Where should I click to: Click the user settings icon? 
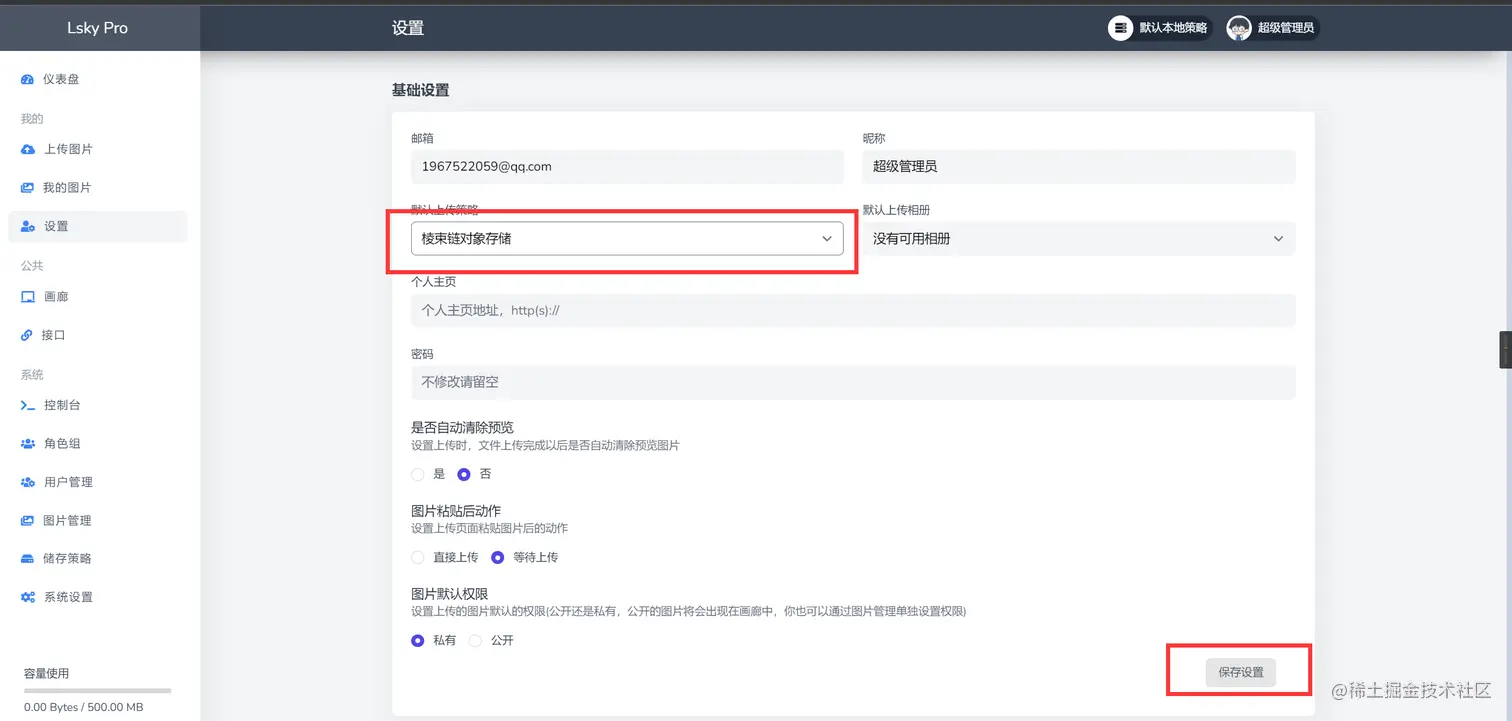click(28, 227)
